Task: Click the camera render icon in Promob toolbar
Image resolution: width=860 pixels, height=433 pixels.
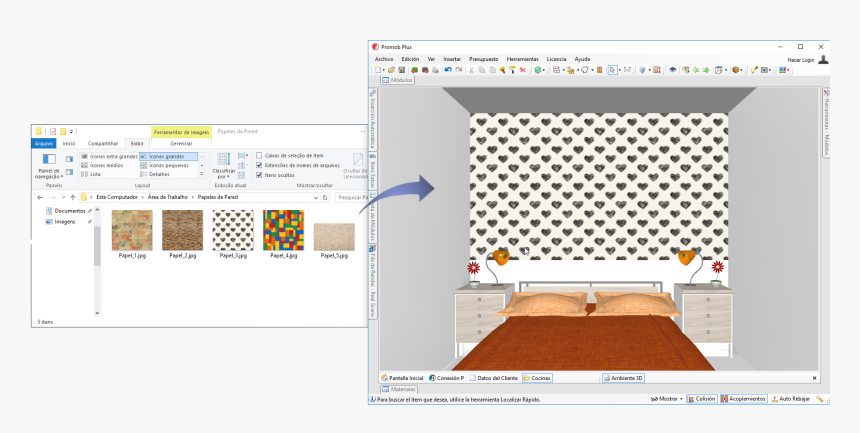Action: [765, 70]
